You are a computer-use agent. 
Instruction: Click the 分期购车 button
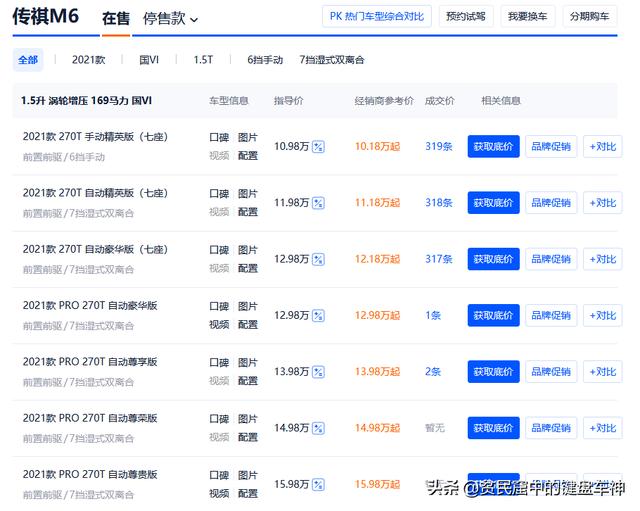[589, 16]
